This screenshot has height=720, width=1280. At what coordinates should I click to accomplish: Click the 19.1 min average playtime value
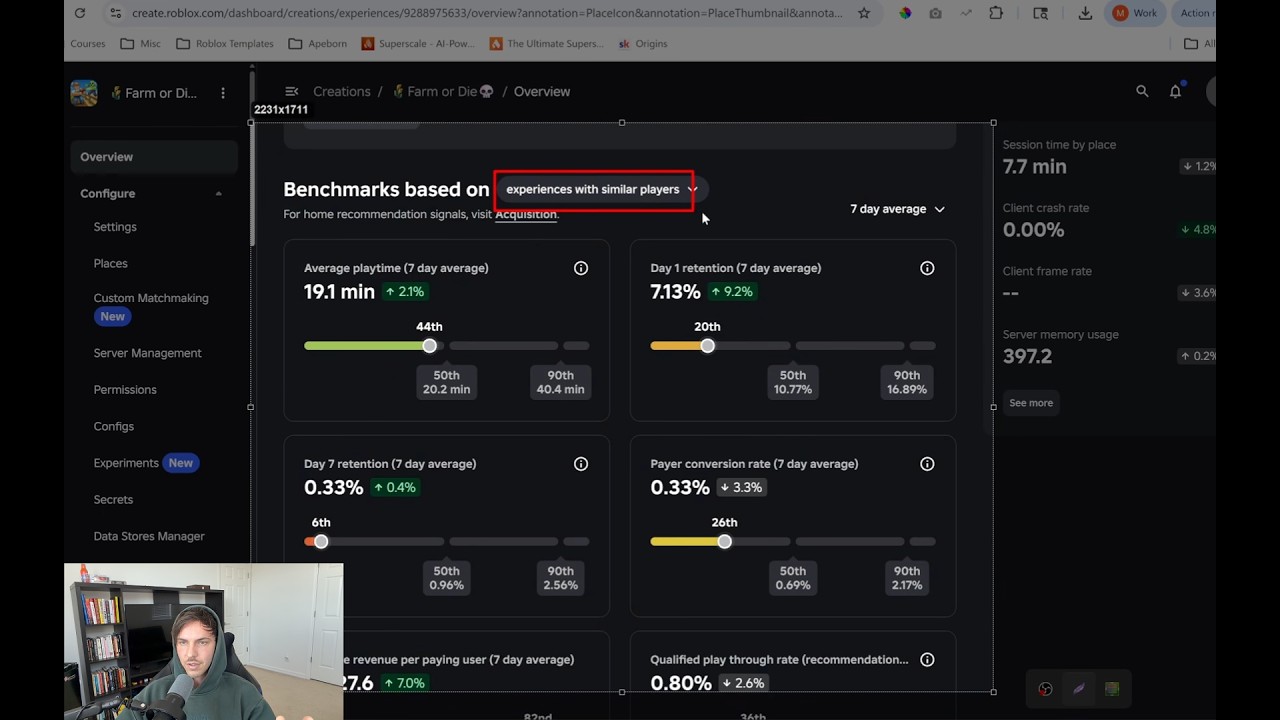pyautogui.click(x=339, y=292)
